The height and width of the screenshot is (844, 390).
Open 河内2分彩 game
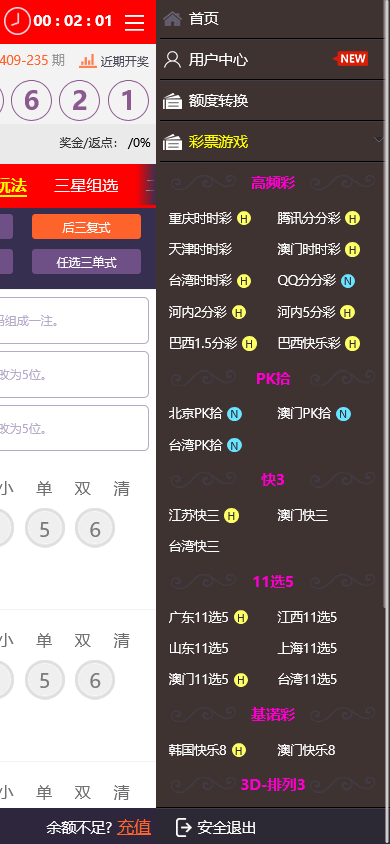tap(197, 312)
